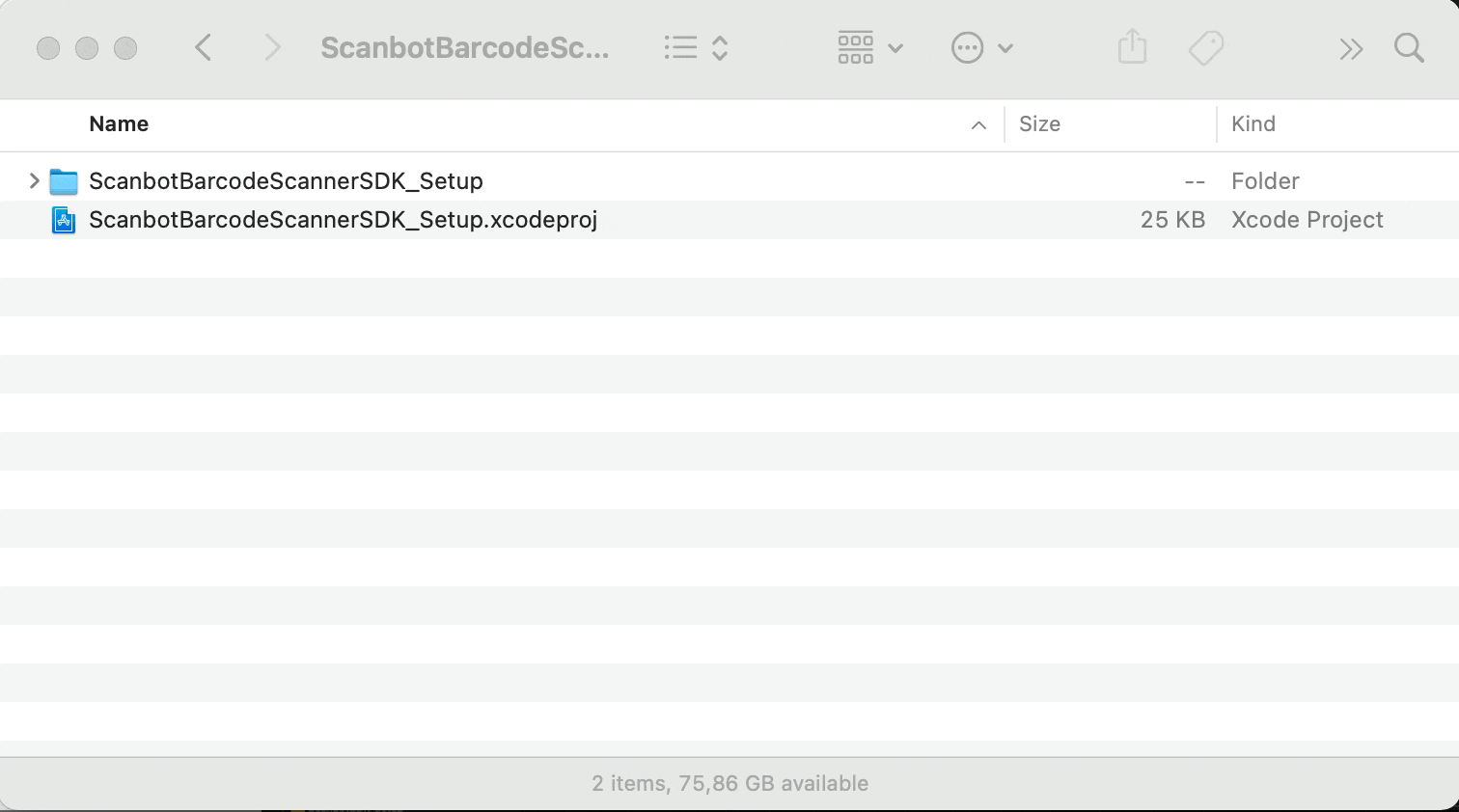Sort files by Kind column
The width and height of the screenshot is (1459, 812).
click(x=1253, y=124)
